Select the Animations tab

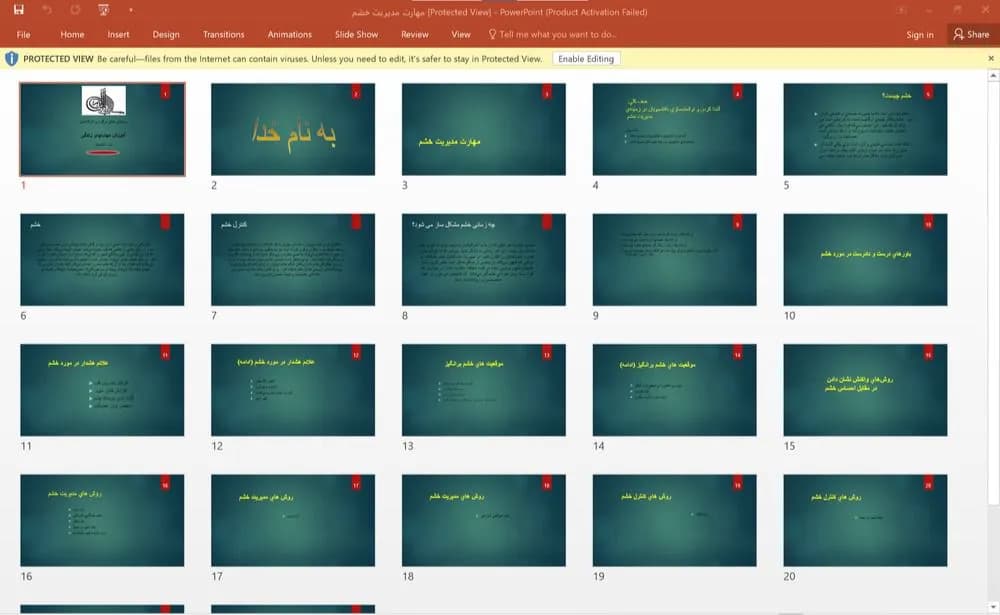pos(290,34)
